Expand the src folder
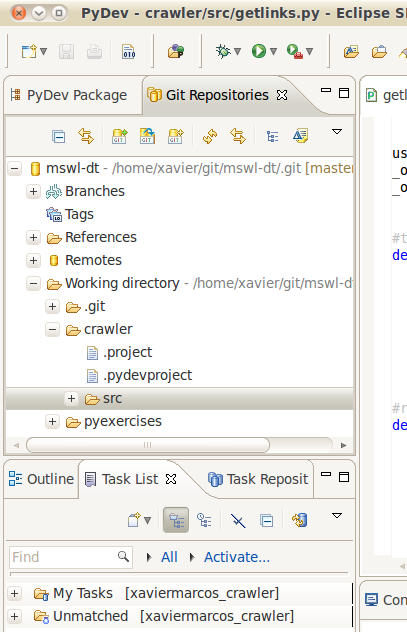This screenshot has width=407, height=632. coord(71,398)
